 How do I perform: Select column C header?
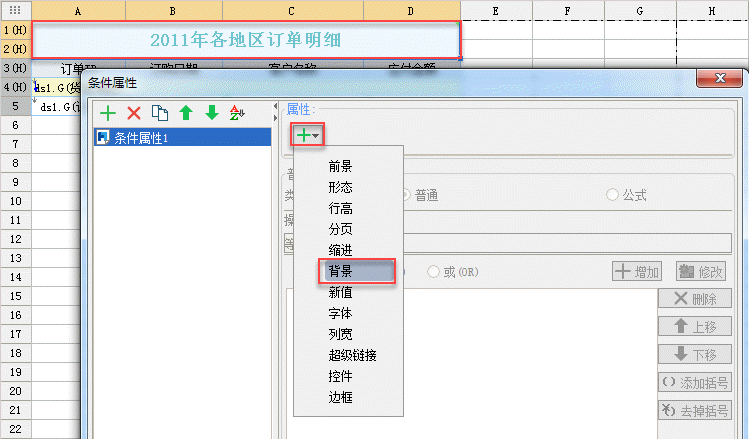292,11
